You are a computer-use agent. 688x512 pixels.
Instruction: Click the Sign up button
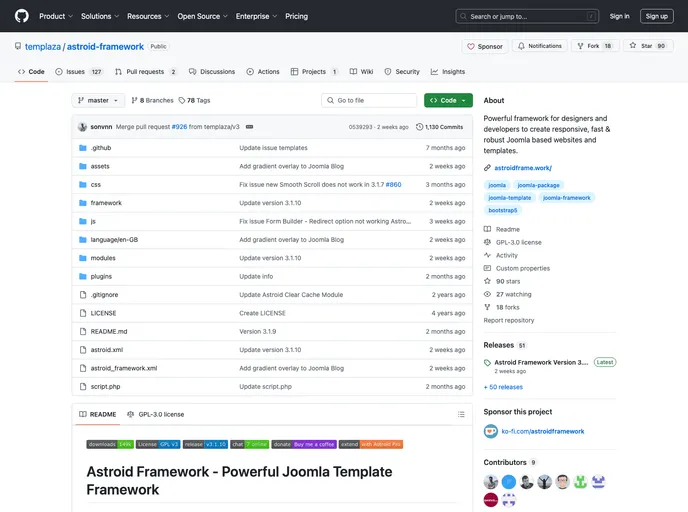click(x=656, y=16)
